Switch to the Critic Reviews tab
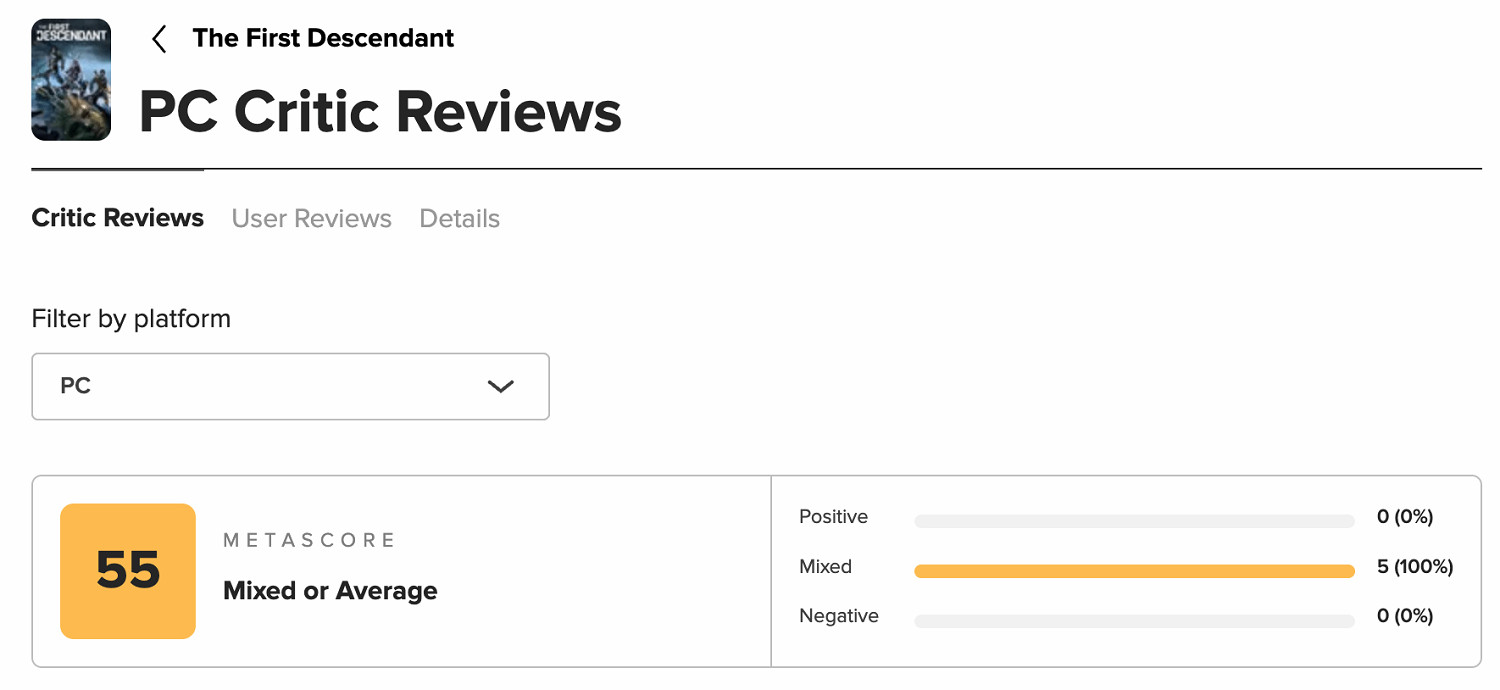1500x690 pixels. click(118, 218)
